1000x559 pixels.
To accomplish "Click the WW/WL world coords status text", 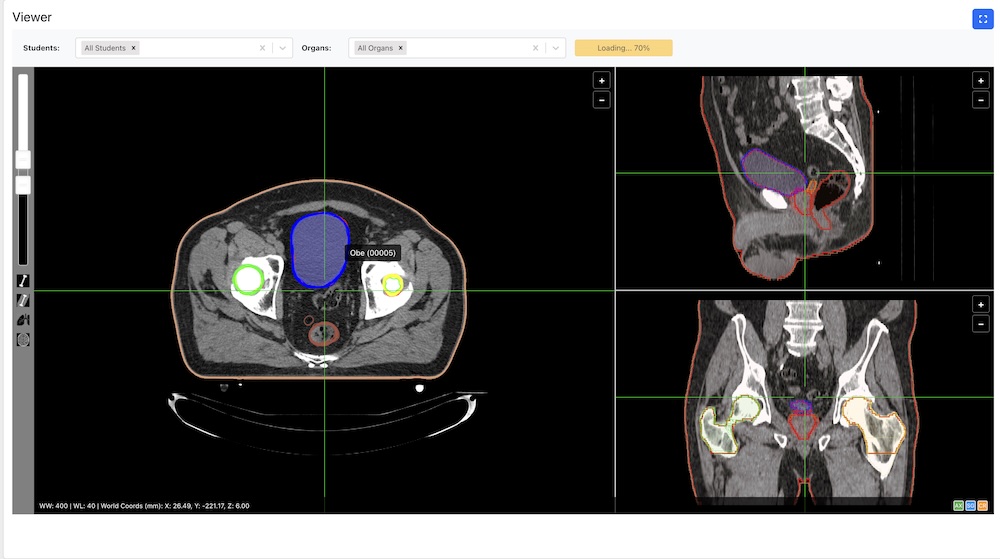I will (144, 505).
